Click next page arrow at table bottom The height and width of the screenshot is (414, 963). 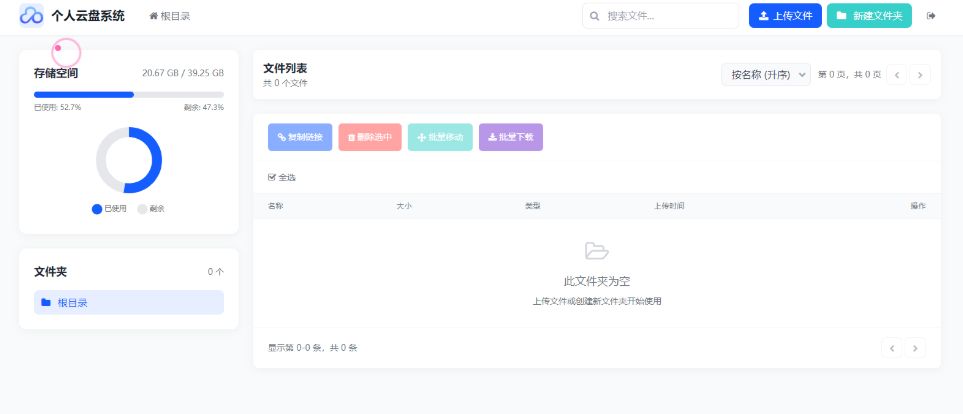coord(915,348)
